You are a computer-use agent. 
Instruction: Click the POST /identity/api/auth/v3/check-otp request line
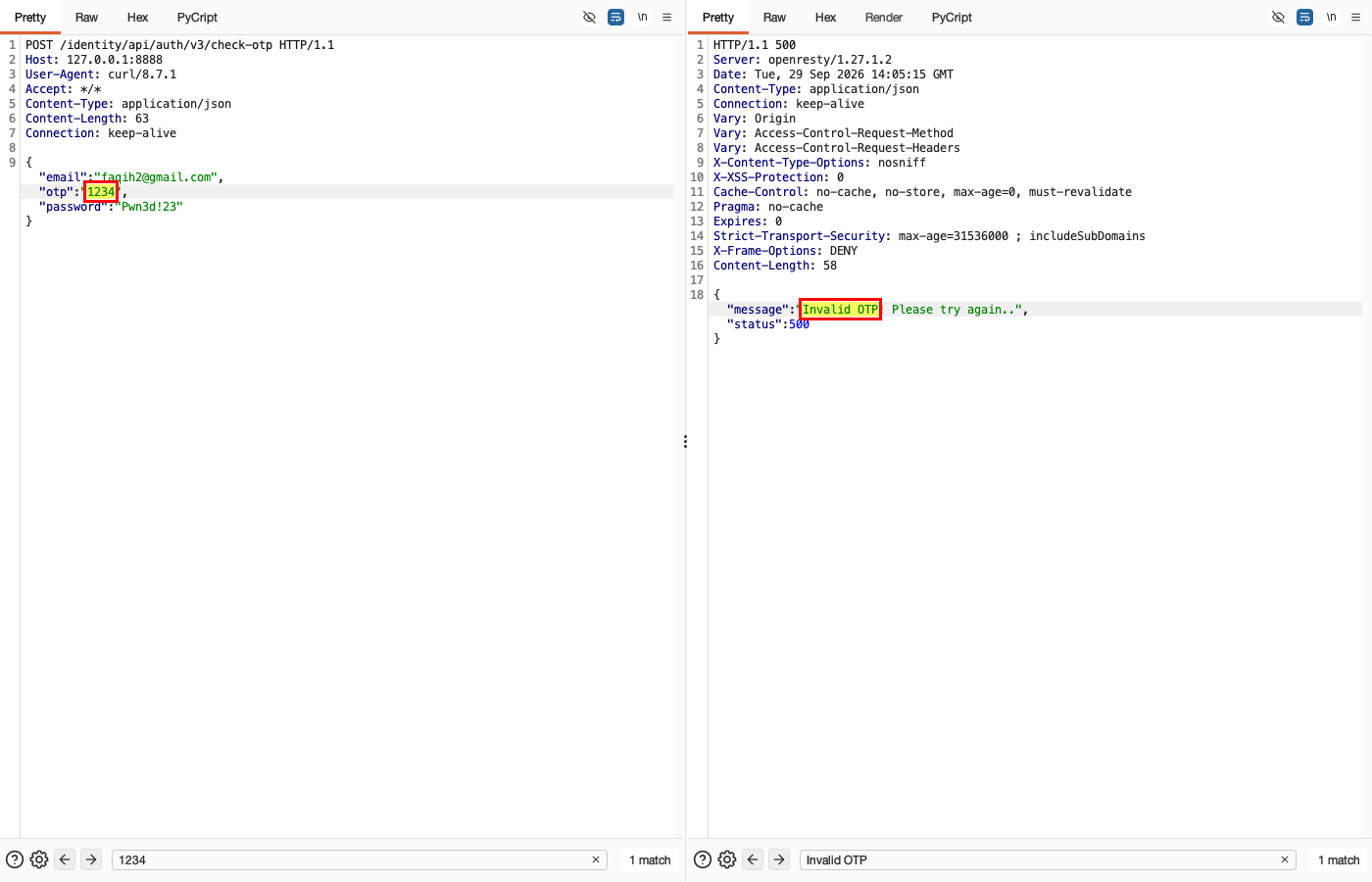pyautogui.click(x=180, y=45)
